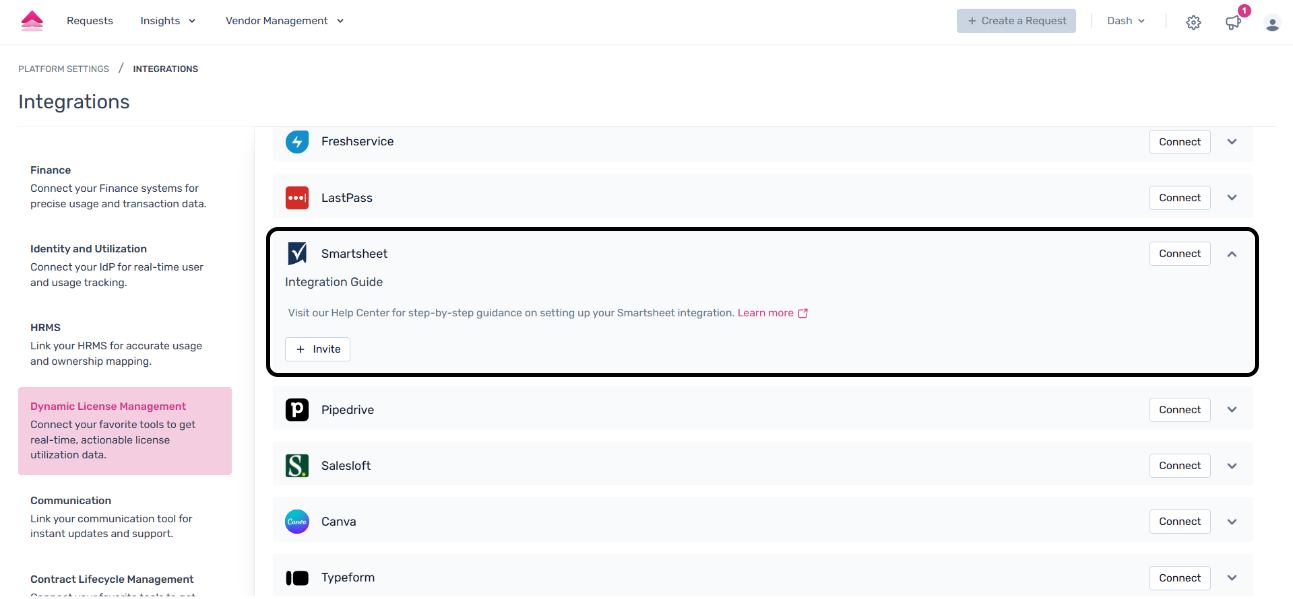1293x599 pixels.
Task: Go to the Requests page
Action: [x=90, y=21]
